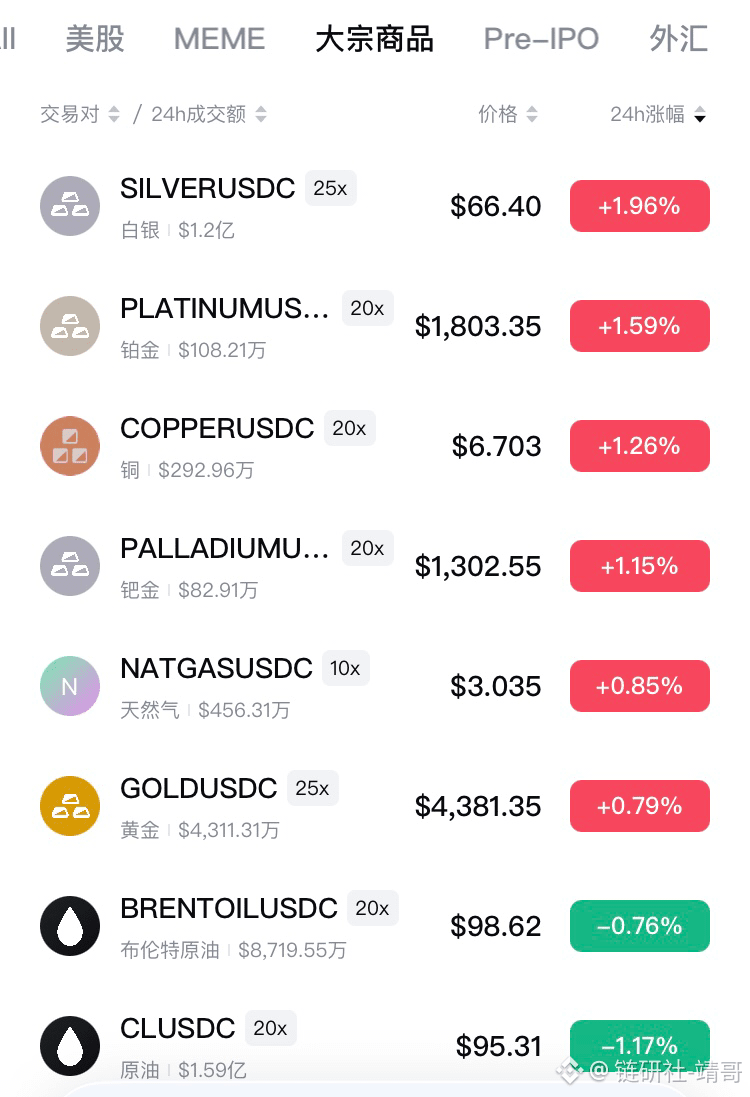Tap the NATGASUSDC gradient N icon
Viewport: 750px width, 1097px height.
point(70,686)
